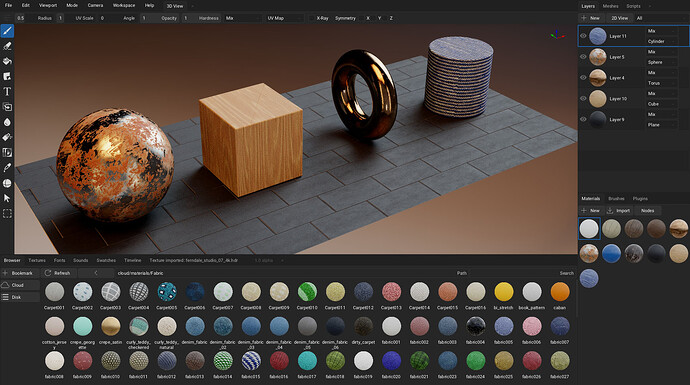690x385 pixels.
Task: Open Layer 5 Sphere object dropdown
Action: (x=661, y=62)
